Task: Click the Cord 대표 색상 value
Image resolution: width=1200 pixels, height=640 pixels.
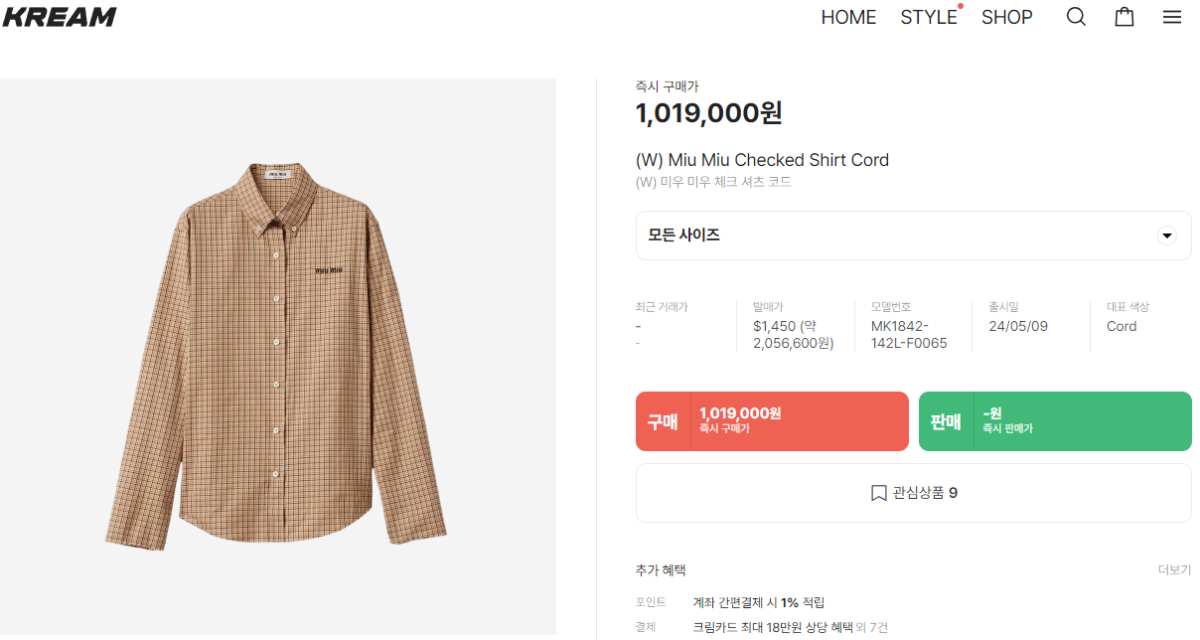Action: pyautogui.click(x=1121, y=326)
